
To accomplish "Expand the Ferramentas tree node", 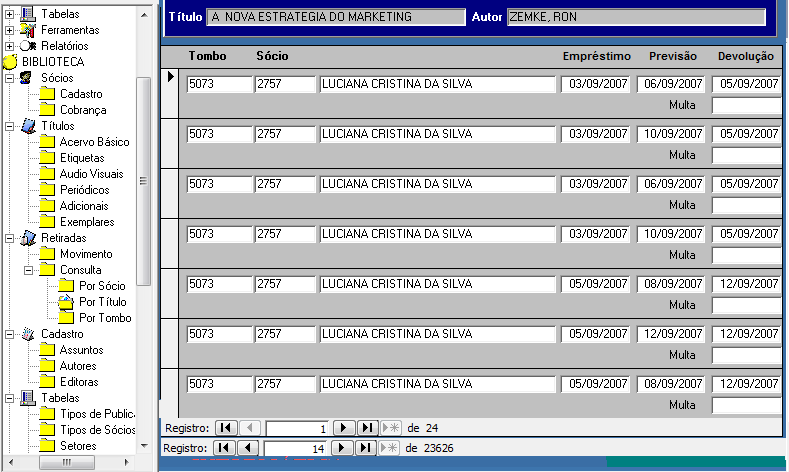I will coord(9,30).
